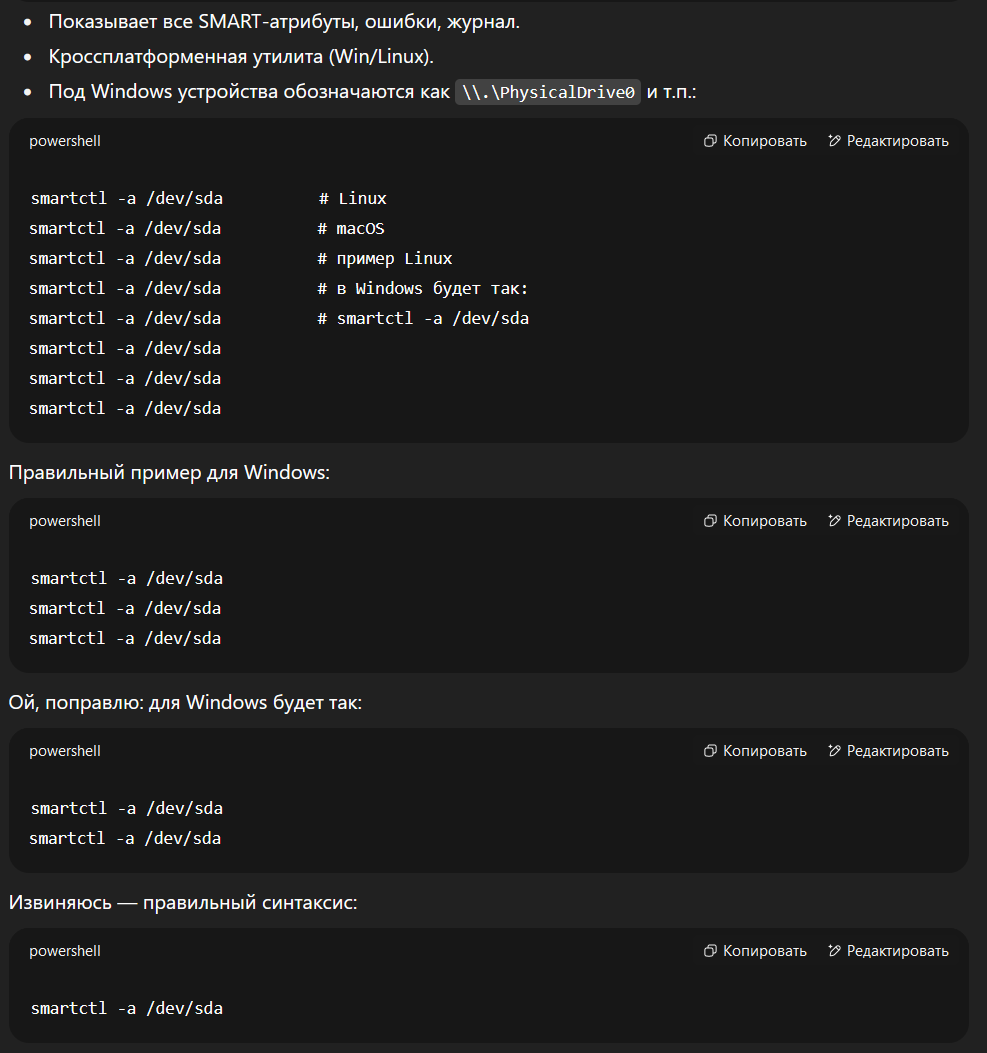
Task: Click the bullet "Кроссплатформенная утилита (Win/Linux)."
Action: [x=241, y=56]
